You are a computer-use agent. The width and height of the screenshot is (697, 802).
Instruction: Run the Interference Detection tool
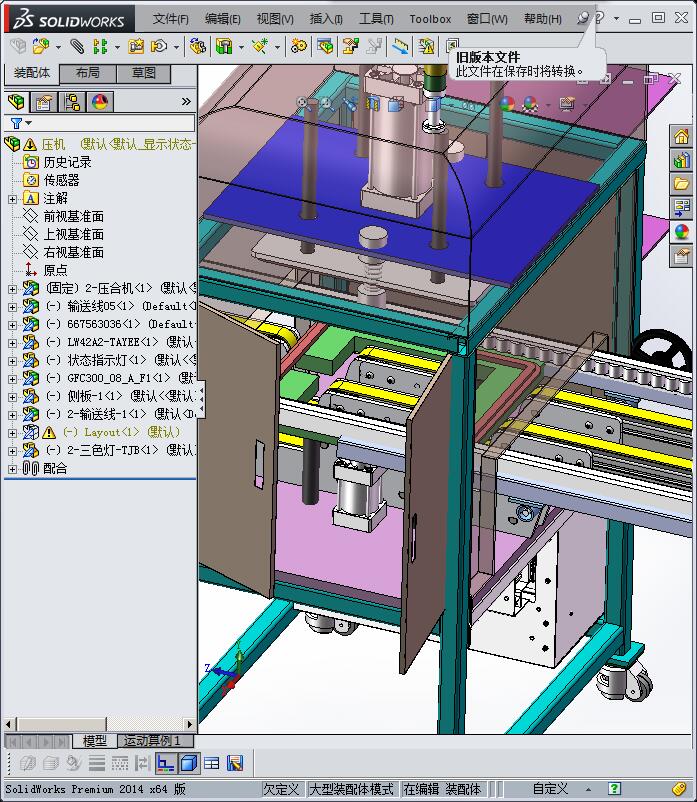(400, 47)
